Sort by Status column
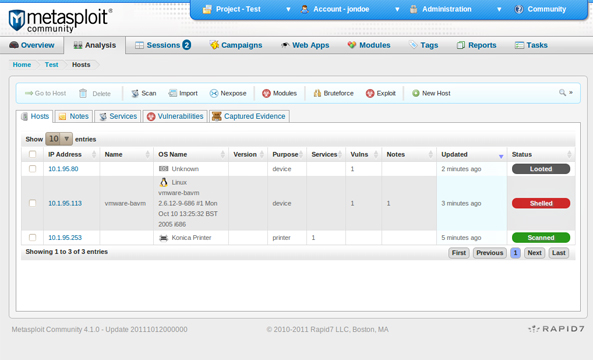594x360 pixels. (x=541, y=154)
